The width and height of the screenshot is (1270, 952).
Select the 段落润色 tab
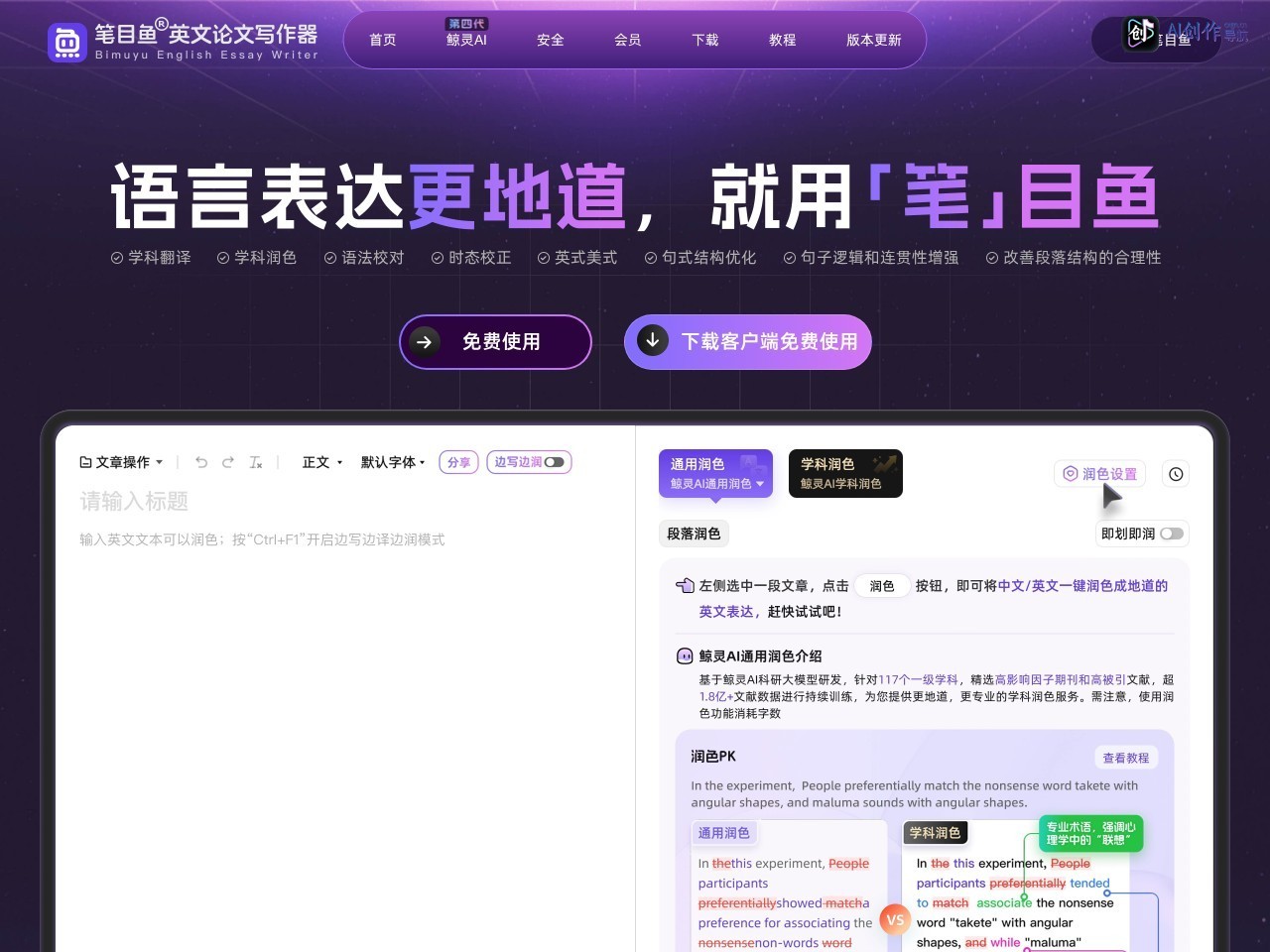(694, 534)
